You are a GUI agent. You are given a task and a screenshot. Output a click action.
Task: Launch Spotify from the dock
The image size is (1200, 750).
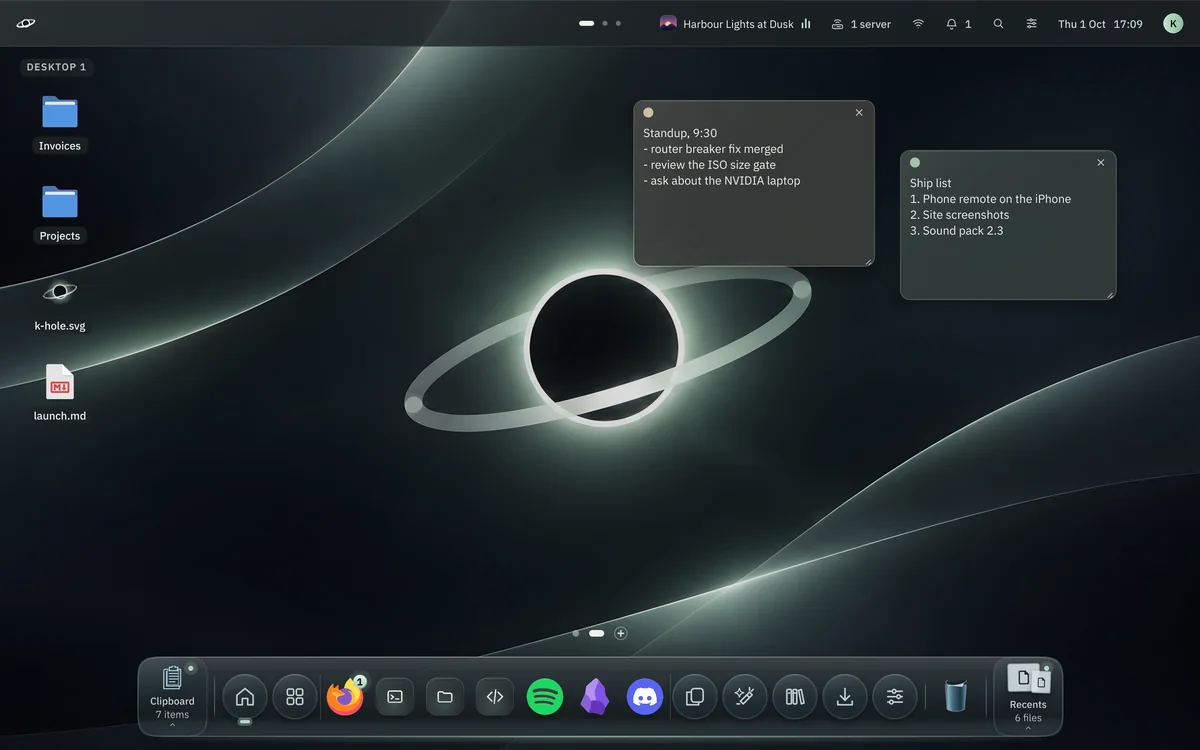[x=545, y=697]
